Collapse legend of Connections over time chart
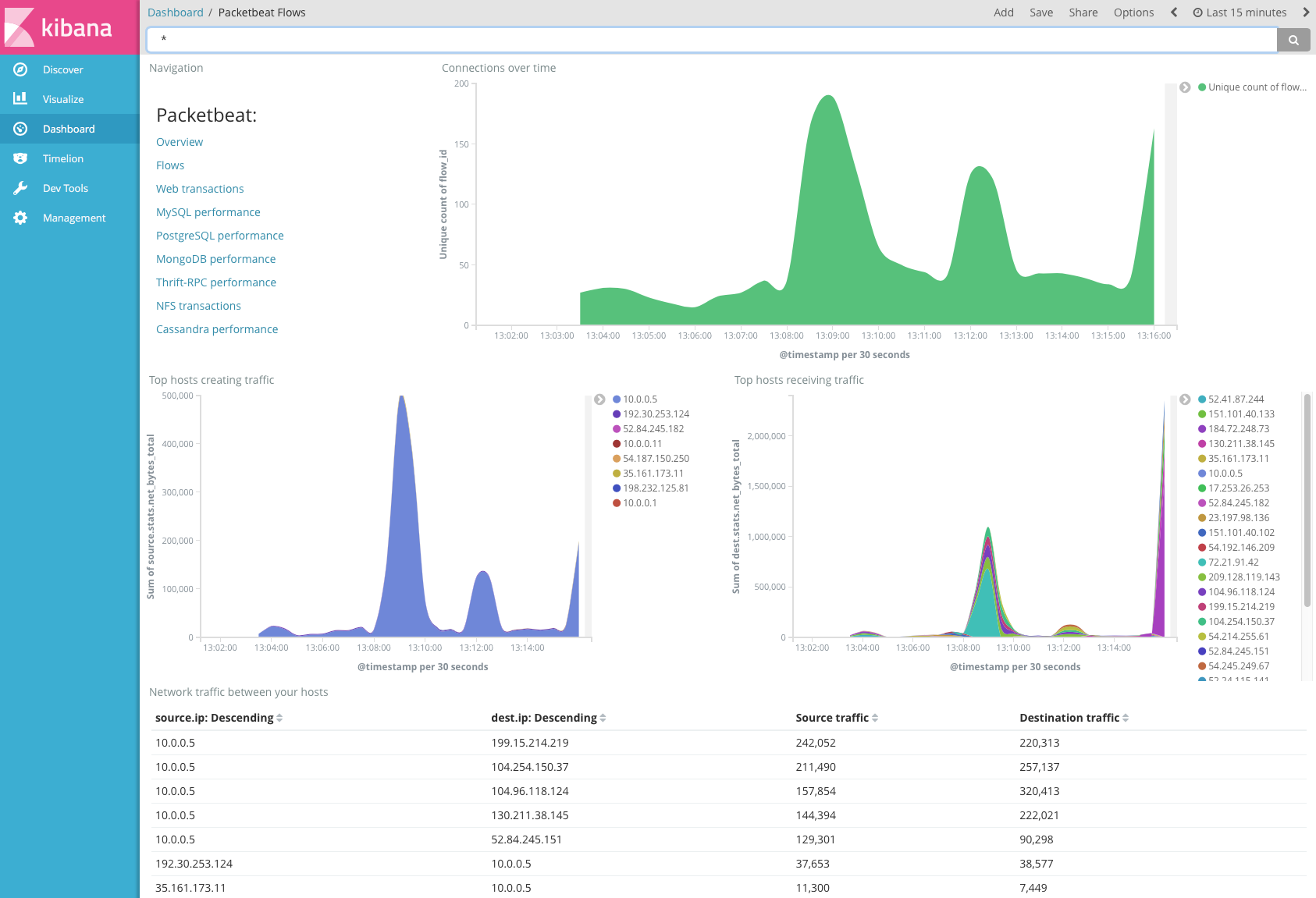 [x=1185, y=87]
